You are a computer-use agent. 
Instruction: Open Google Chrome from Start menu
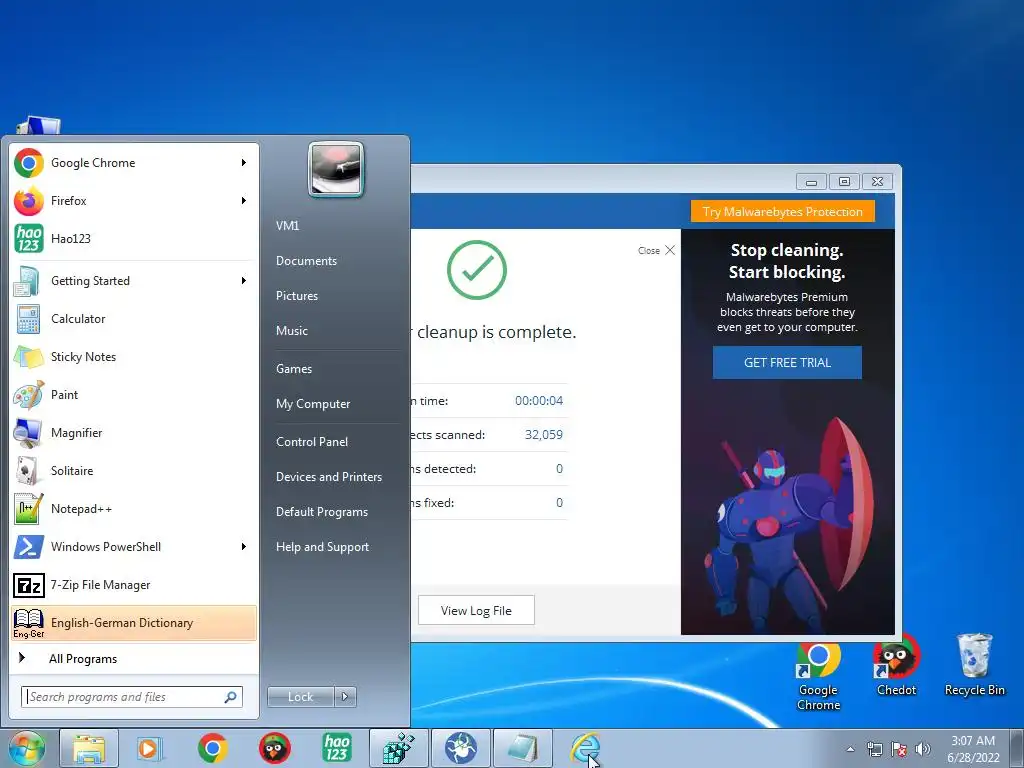point(134,163)
